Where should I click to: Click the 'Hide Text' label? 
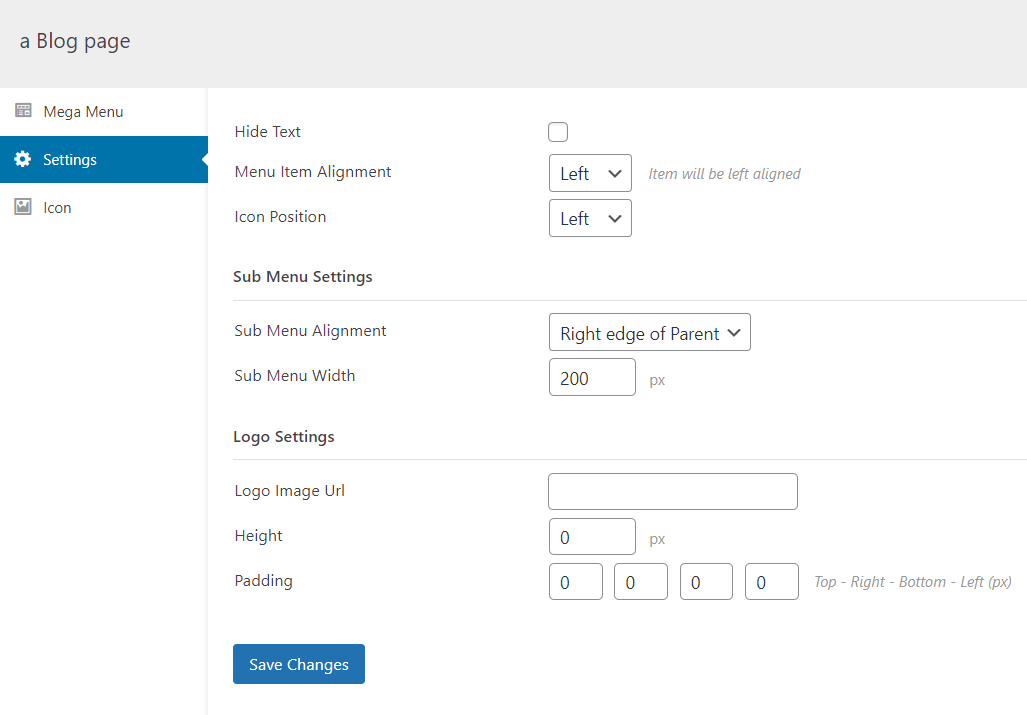pyautogui.click(x=267, y=132)
